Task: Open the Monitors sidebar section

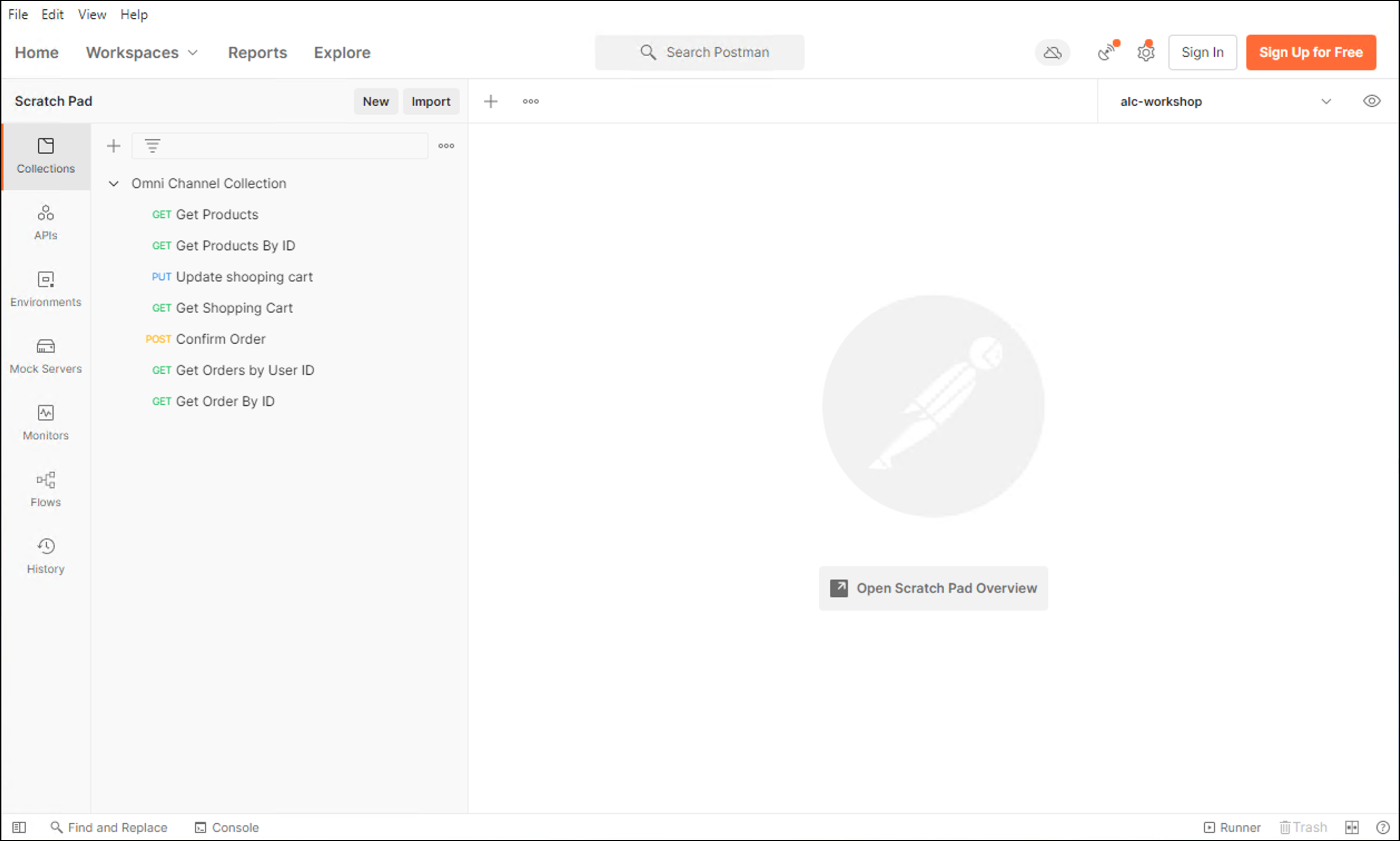Action: pyautogui.click(x=45, y=423)
